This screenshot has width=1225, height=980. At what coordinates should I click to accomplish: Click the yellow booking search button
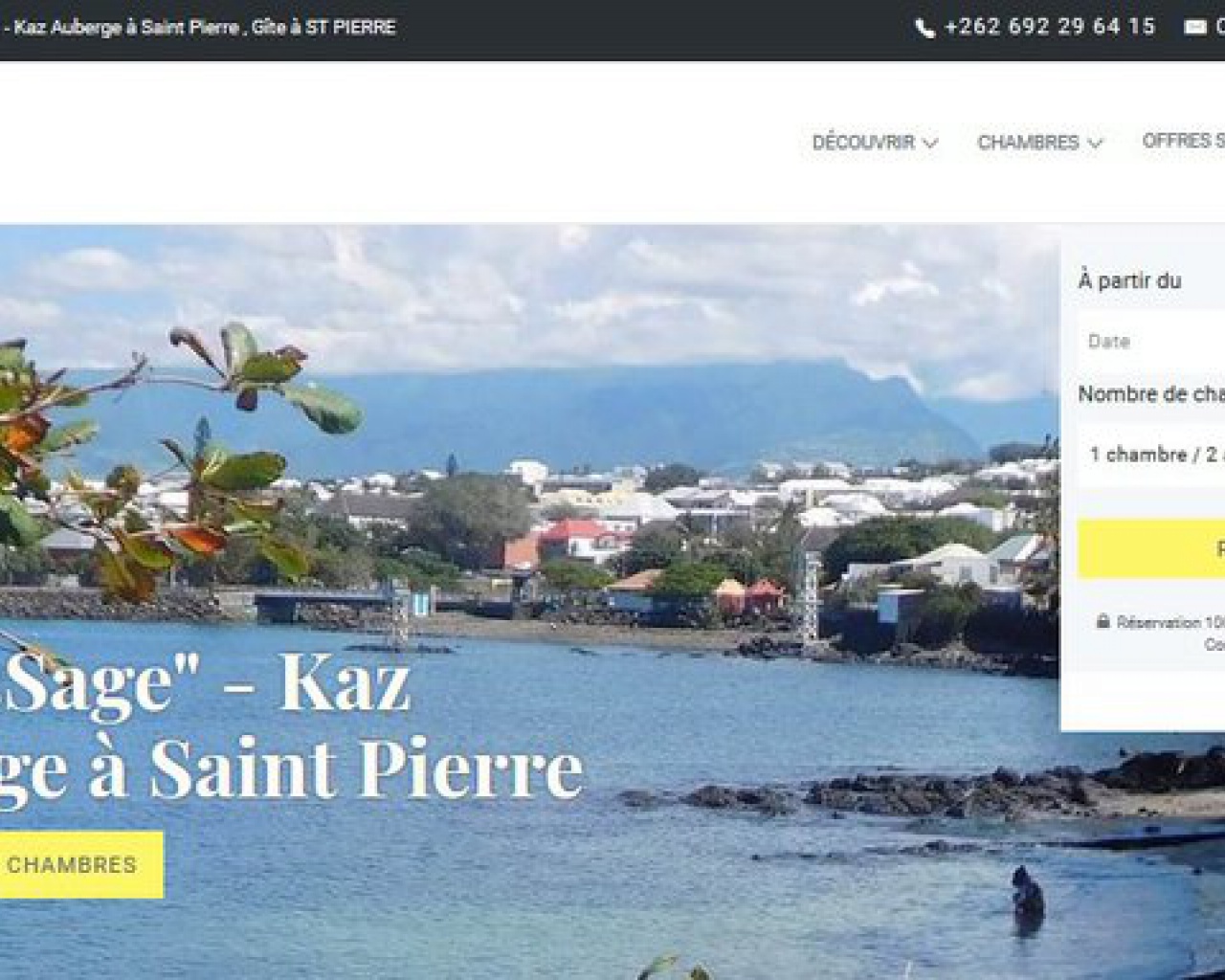1151,548
